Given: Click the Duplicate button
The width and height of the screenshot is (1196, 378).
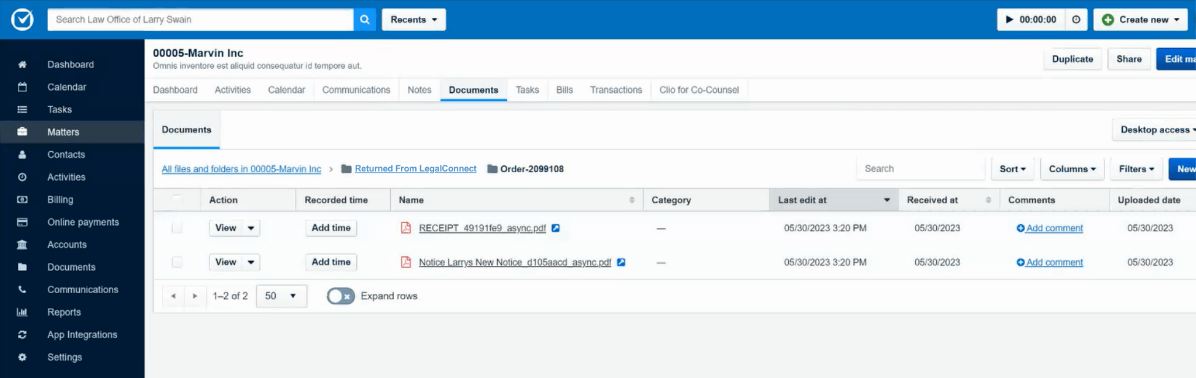Looking at the screenshot, I should [1072, 59].
